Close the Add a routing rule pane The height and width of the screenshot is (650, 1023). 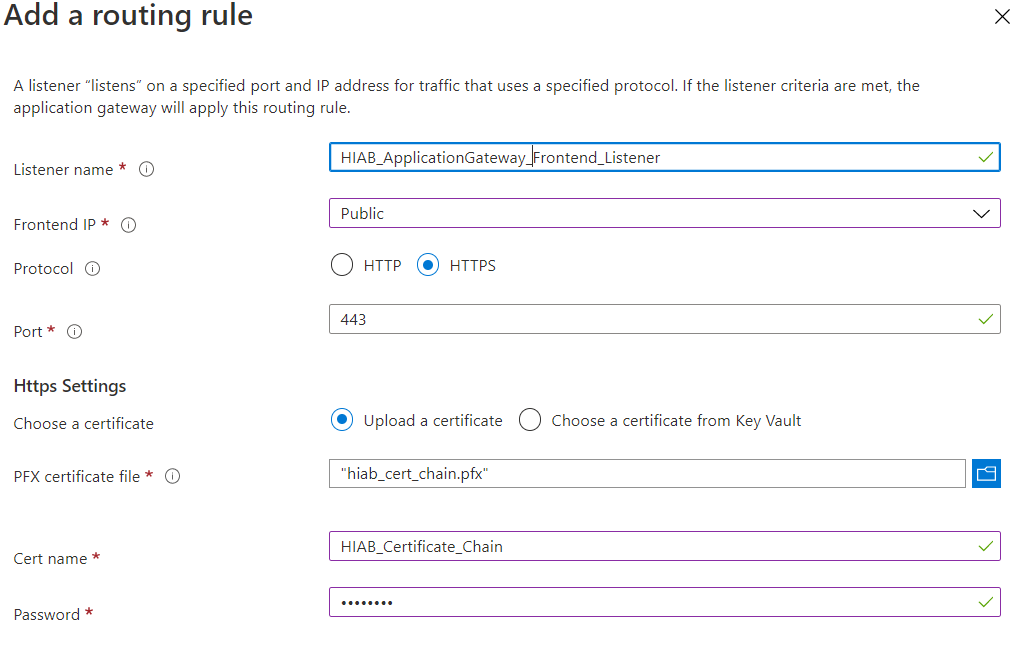click(x=1003, y=17)
